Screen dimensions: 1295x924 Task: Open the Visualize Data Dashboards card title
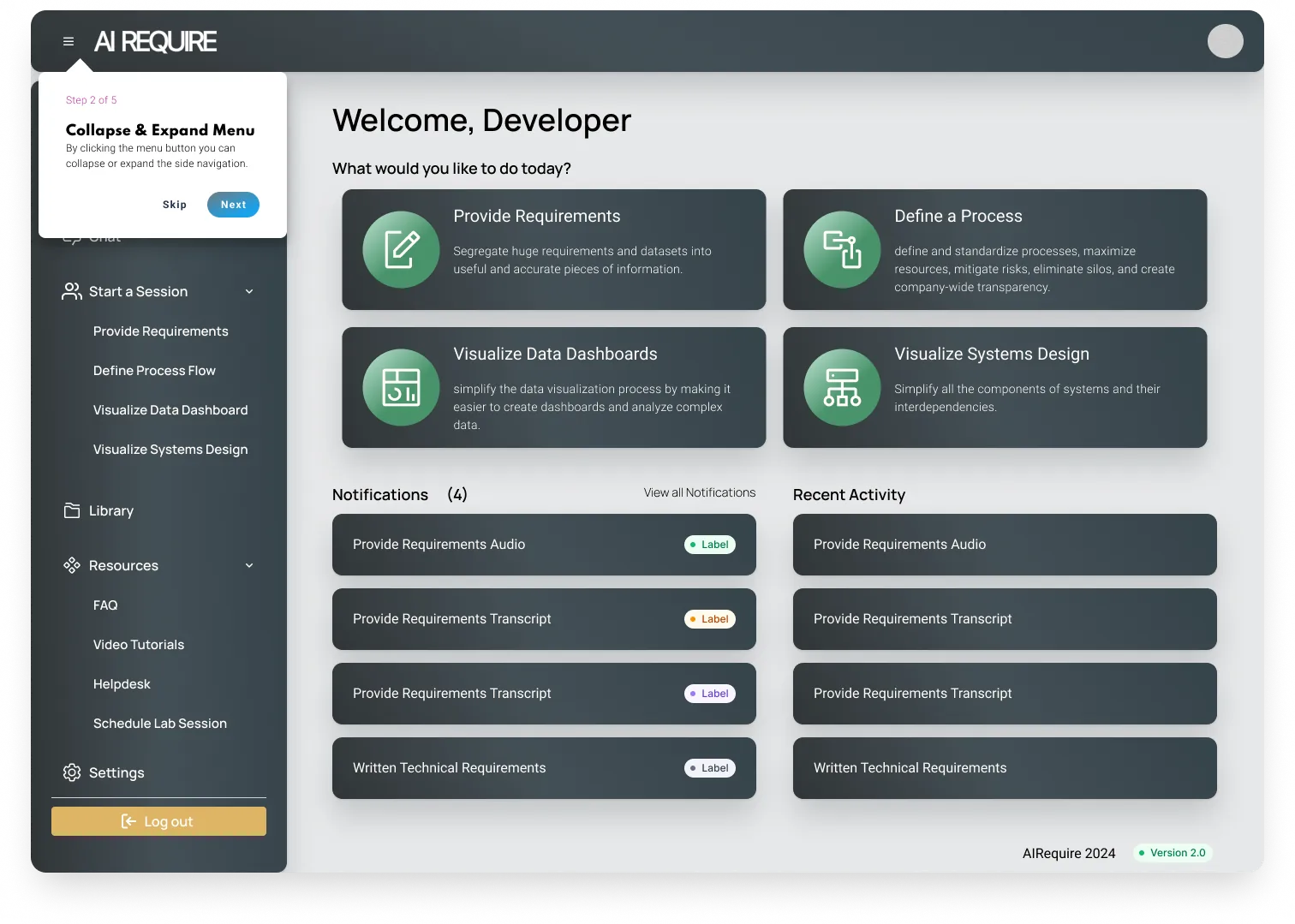click(x=555, y=354)
